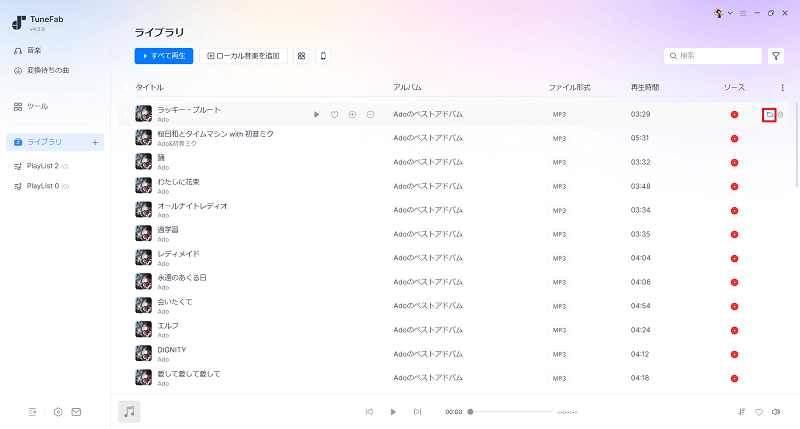
Task: Open PlayList 2
Action: click(x=41, y=166)
